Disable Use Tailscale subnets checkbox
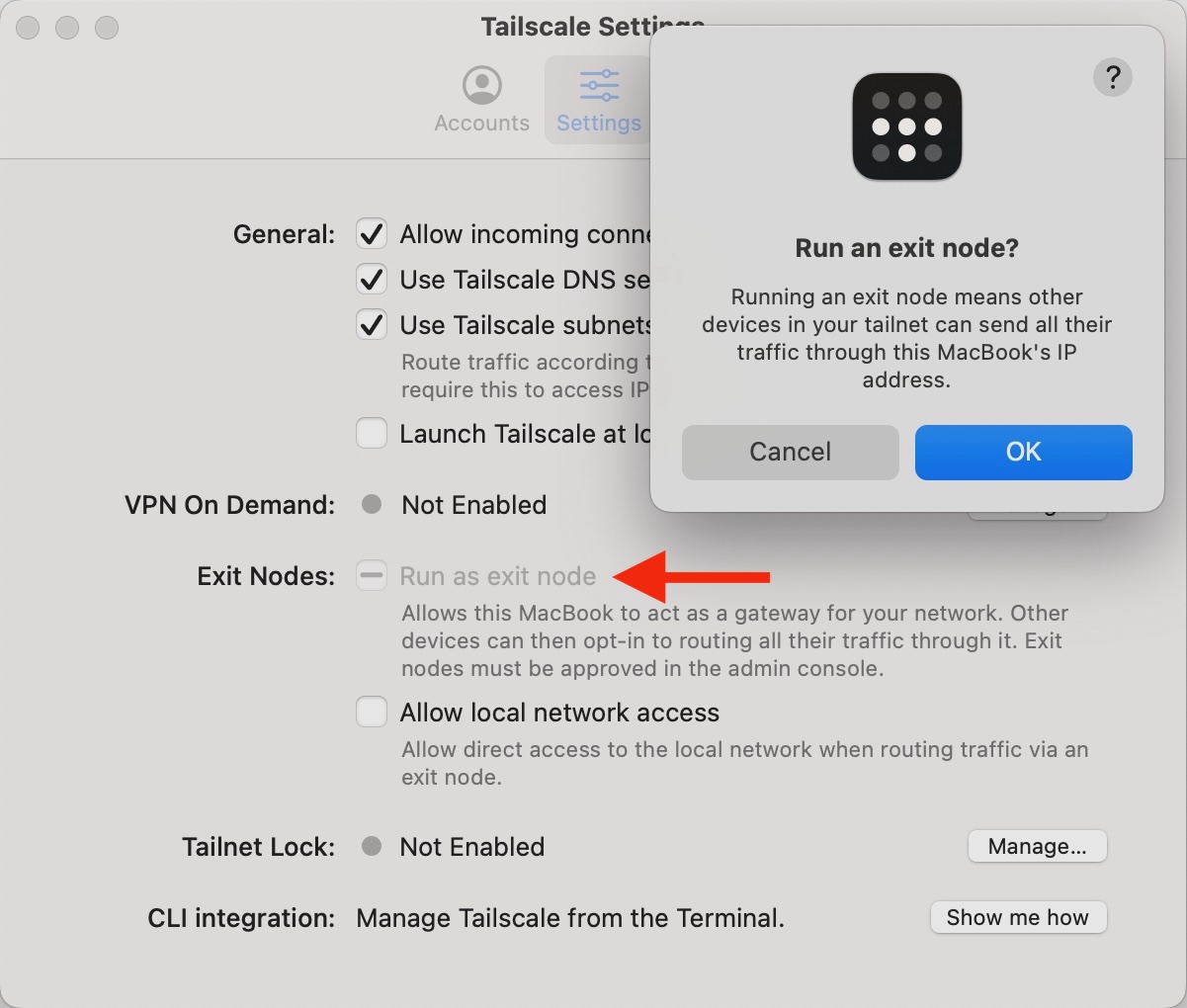Viewport: 1187px width, 1008px height. click(x=372, y=325)
